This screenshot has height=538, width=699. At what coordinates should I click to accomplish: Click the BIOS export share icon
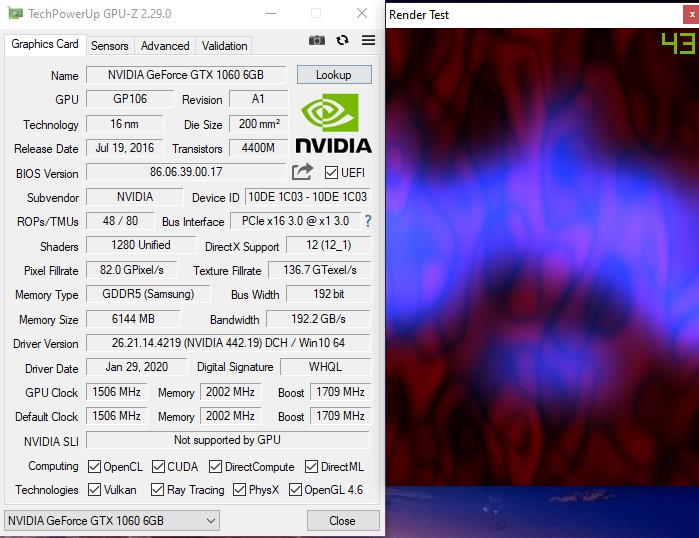tap(302, 172)
